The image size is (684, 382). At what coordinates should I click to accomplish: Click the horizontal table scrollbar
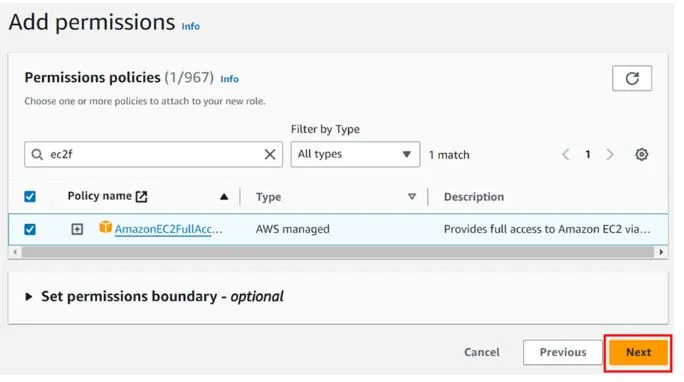coord(338,252)
